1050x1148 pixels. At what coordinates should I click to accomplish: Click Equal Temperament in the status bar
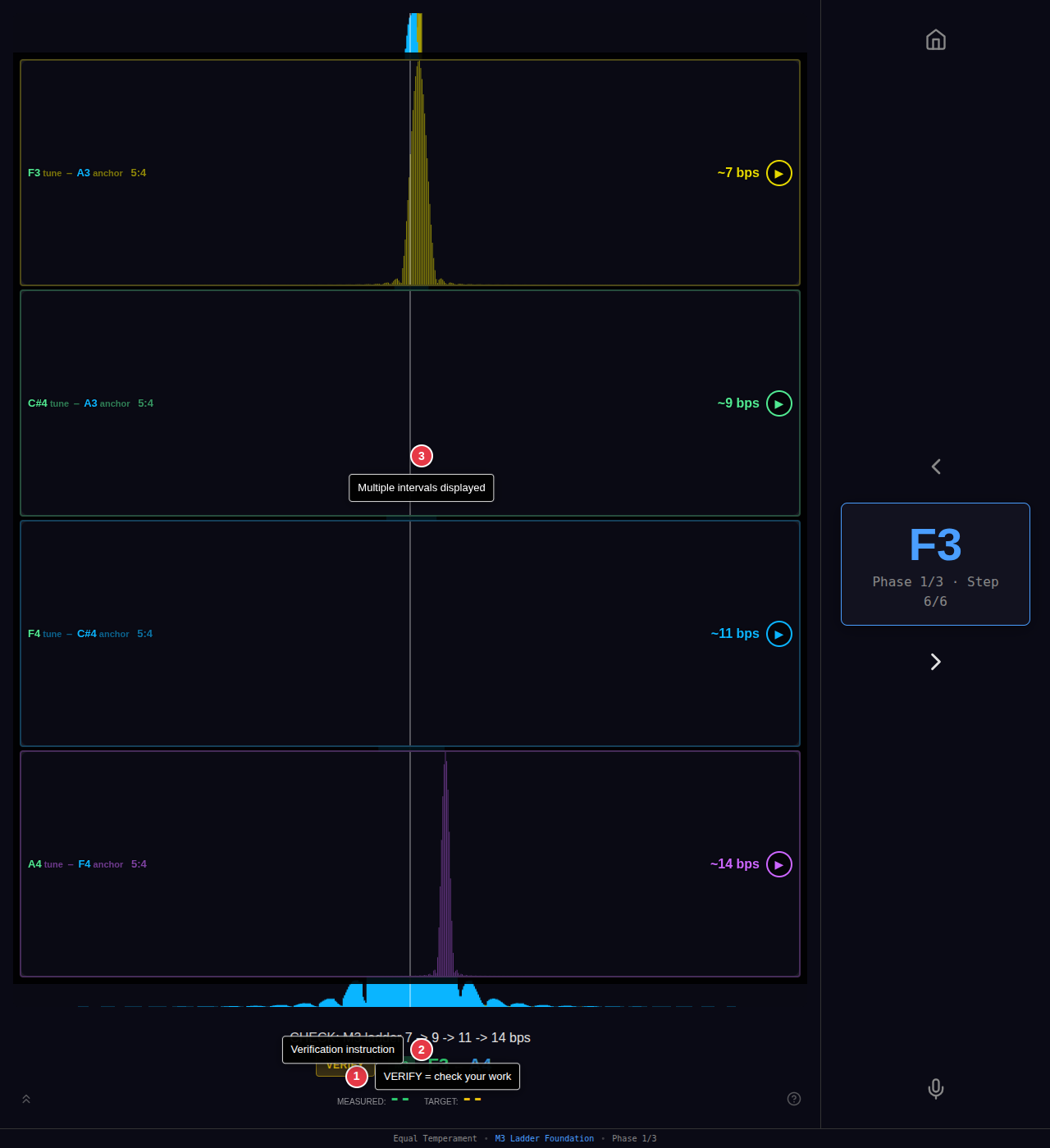click(435, 1138)
